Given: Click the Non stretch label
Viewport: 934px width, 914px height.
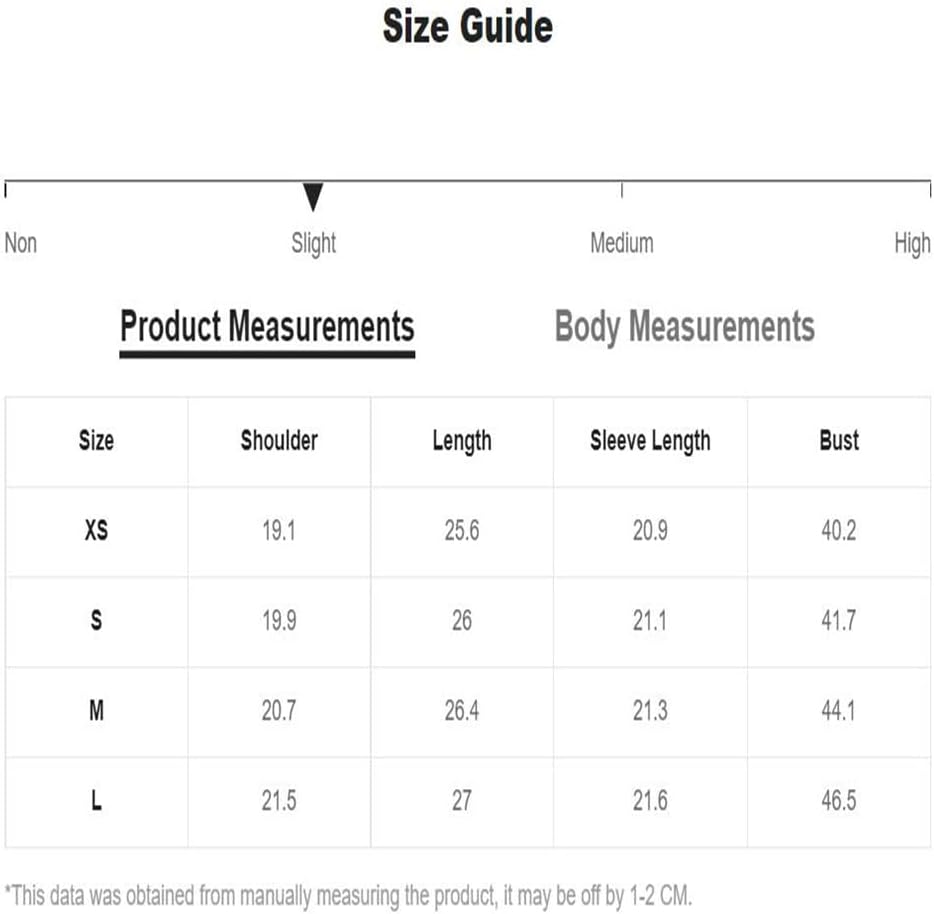Looking at the screenshot, I should pyautogui.click(x=21, y=243).
